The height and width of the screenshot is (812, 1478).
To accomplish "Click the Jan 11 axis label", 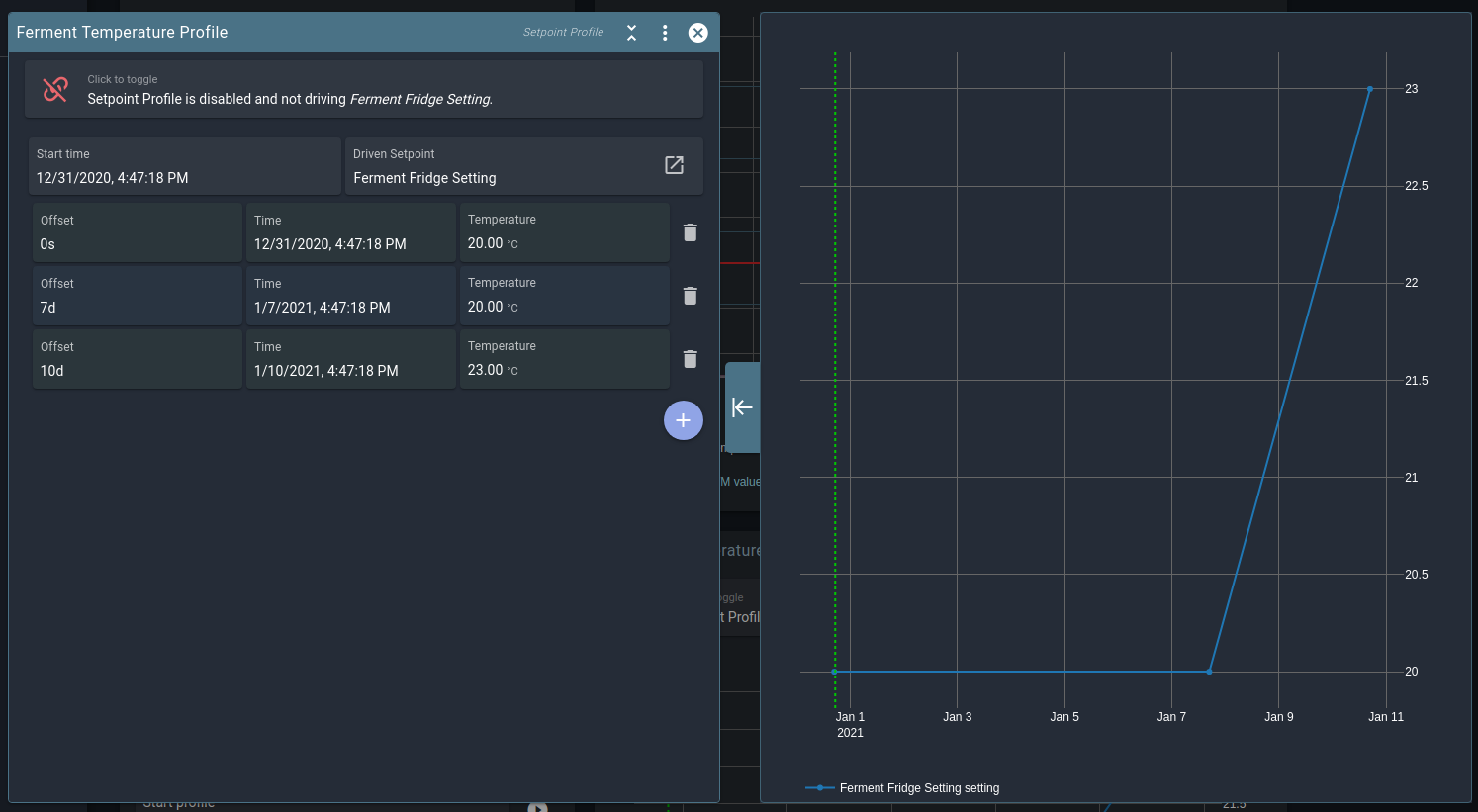I will click(1386, 717).
